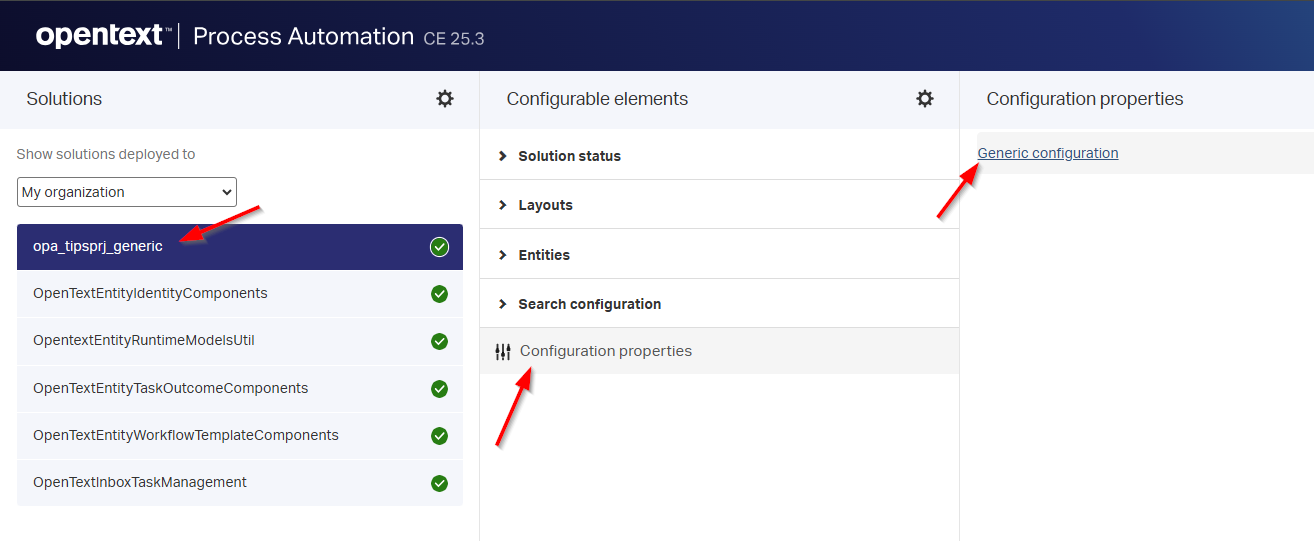Select the OpenTextInboxTaskManagement solution

[140, 483]
